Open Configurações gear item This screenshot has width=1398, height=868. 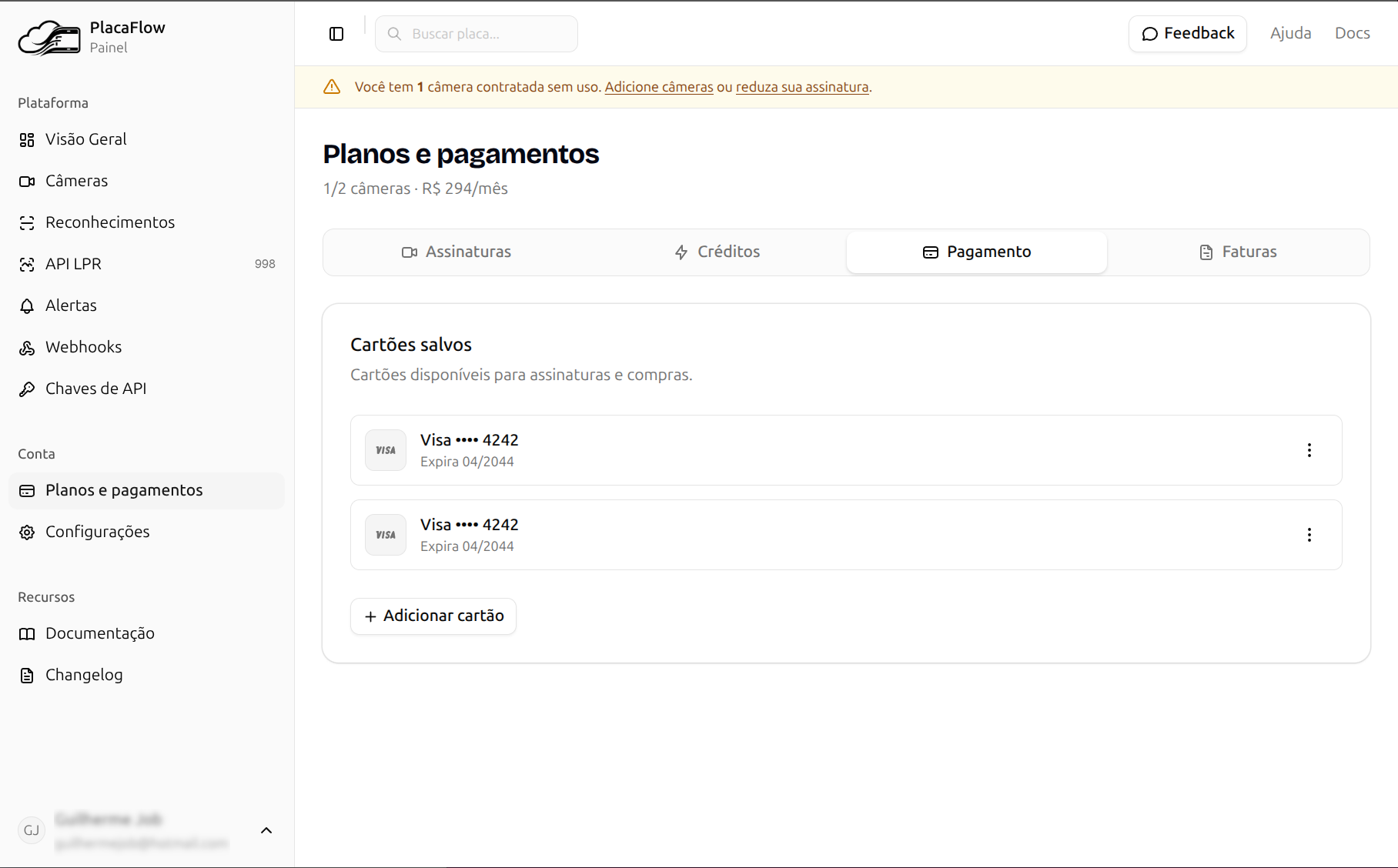point(97,532)
